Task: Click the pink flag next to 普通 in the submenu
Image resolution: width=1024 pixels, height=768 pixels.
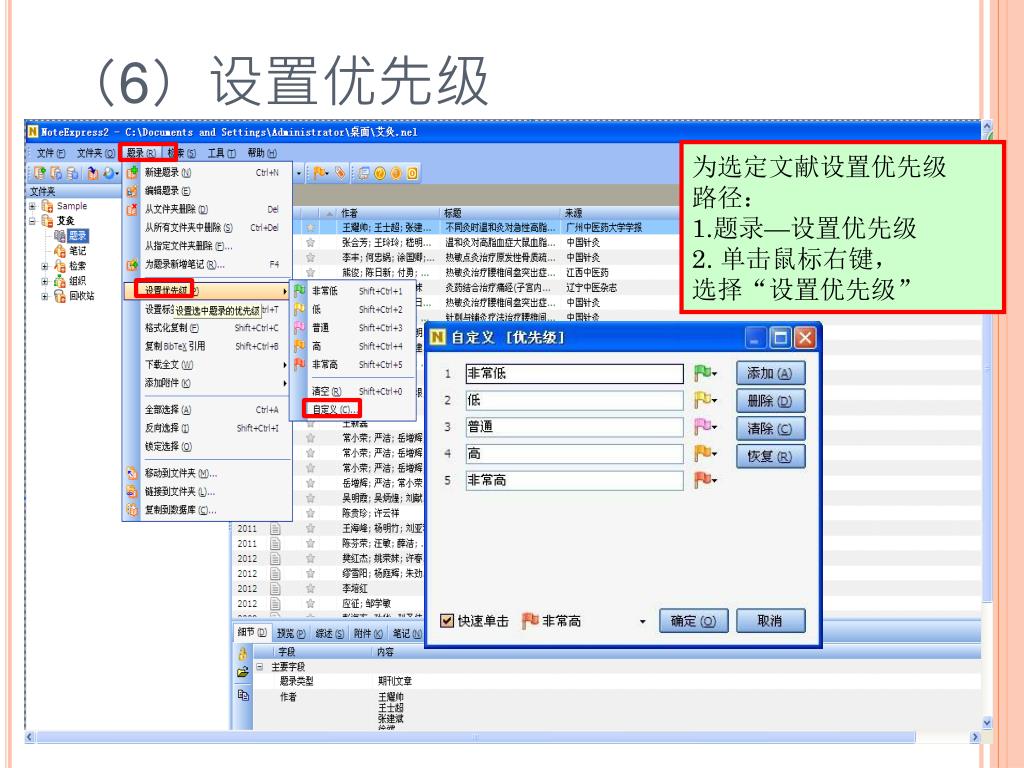Action: pyautogui.click(x=299, y=327)
